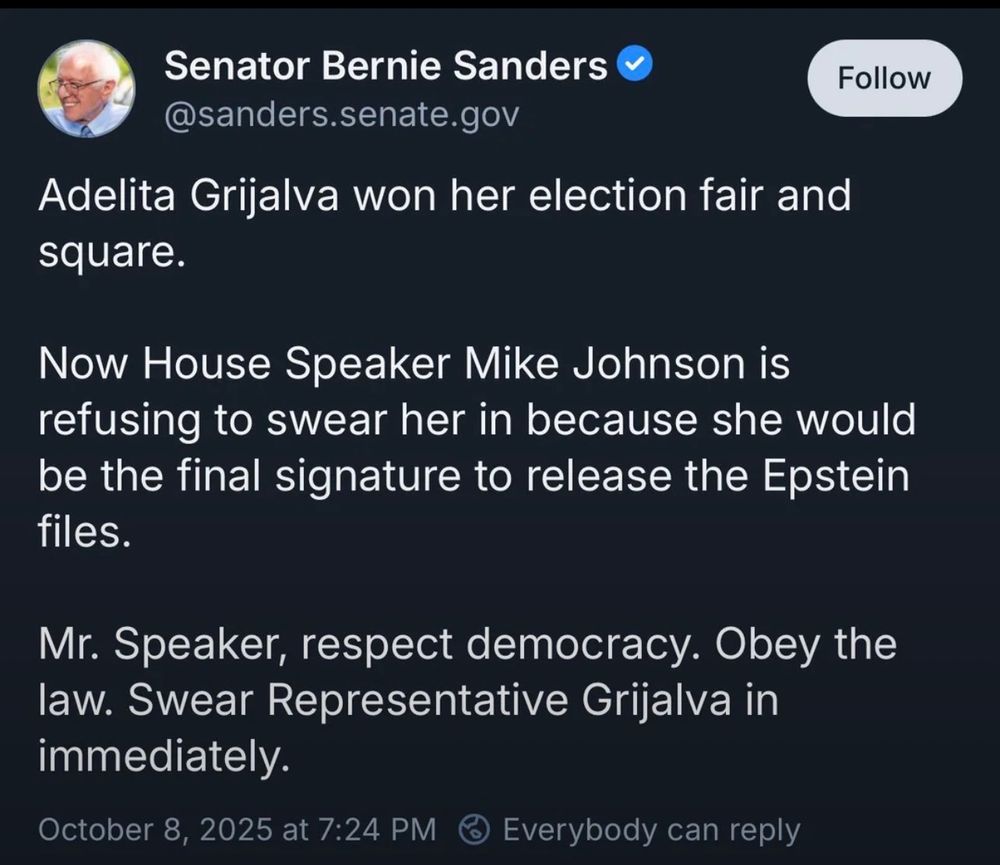Click the @sanders.senate.gov handle
1000x865 pixels.
341,115
